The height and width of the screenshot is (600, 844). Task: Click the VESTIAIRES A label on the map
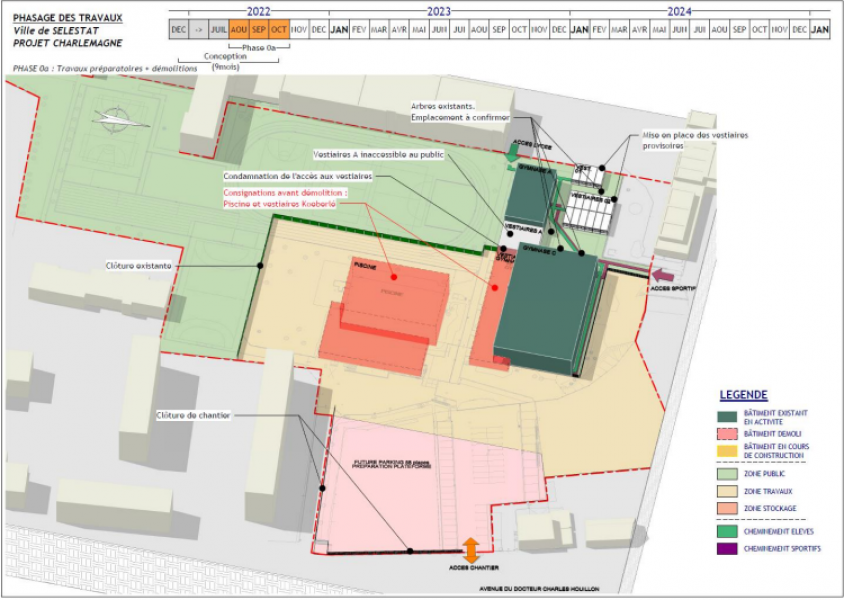click(x=523, y=230)
